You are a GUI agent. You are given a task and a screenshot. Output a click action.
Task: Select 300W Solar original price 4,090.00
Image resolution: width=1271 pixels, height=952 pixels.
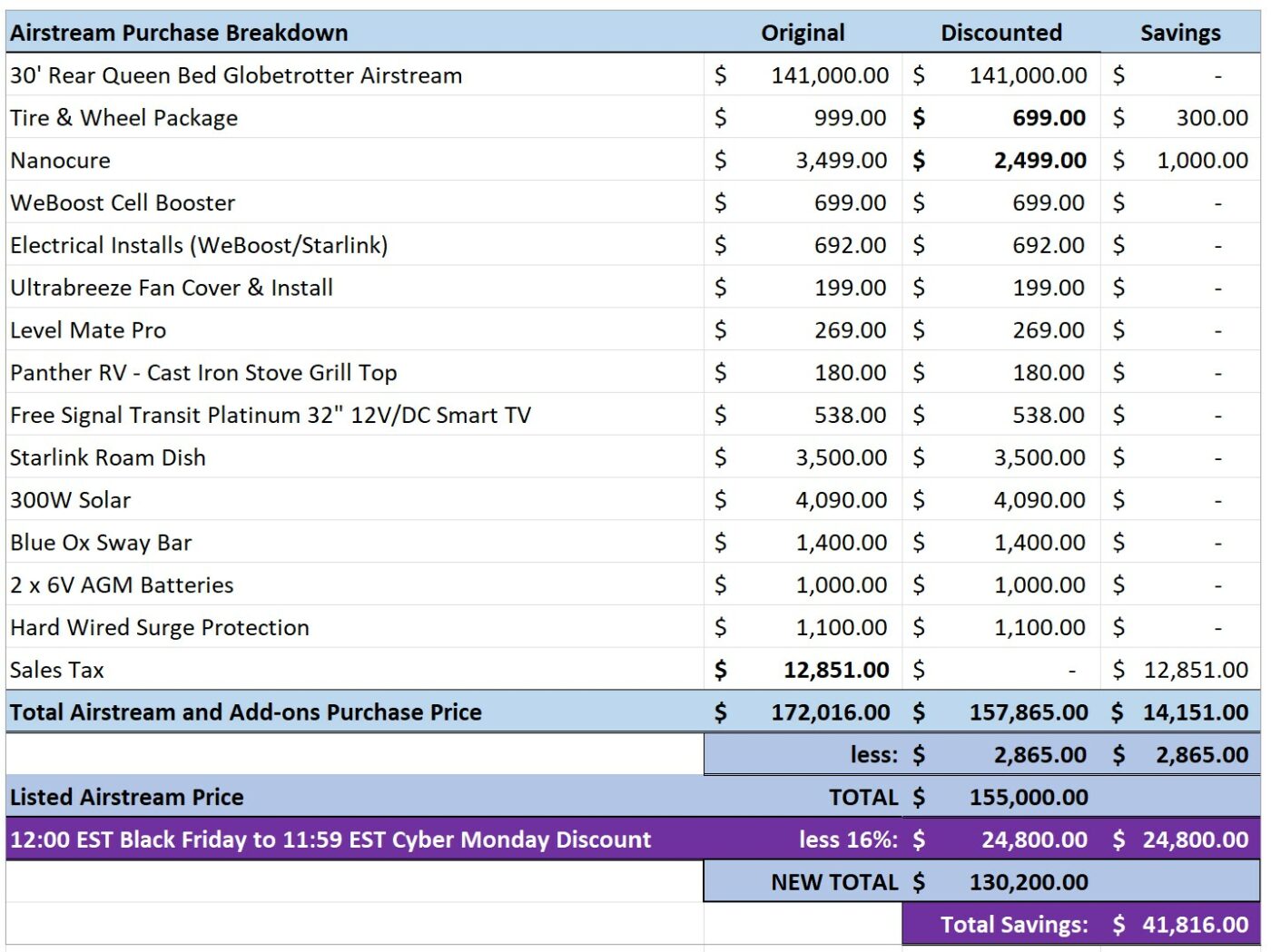click(x=841, y=500)
